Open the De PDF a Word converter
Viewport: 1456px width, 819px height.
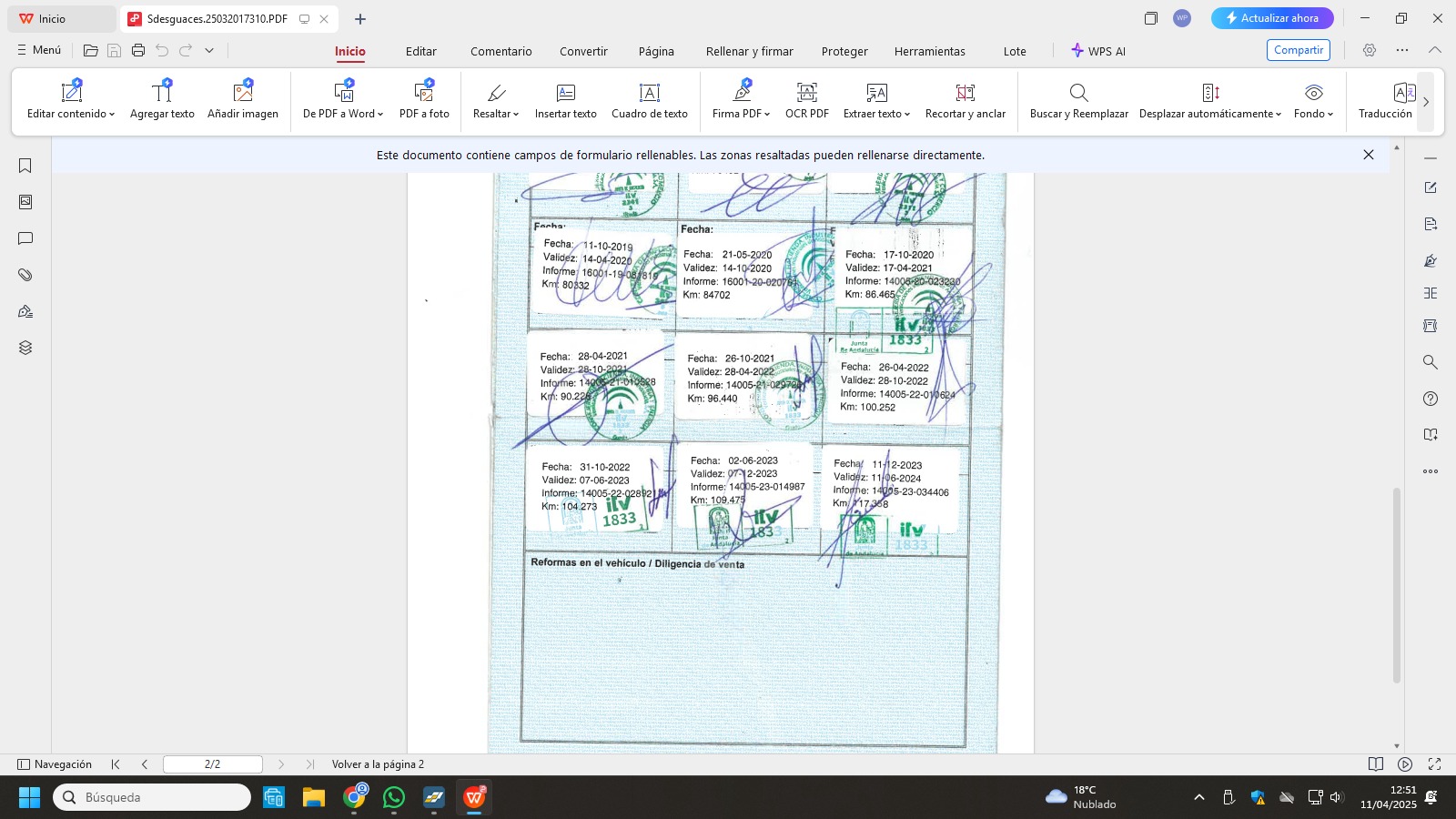click(x=343, y=99)
